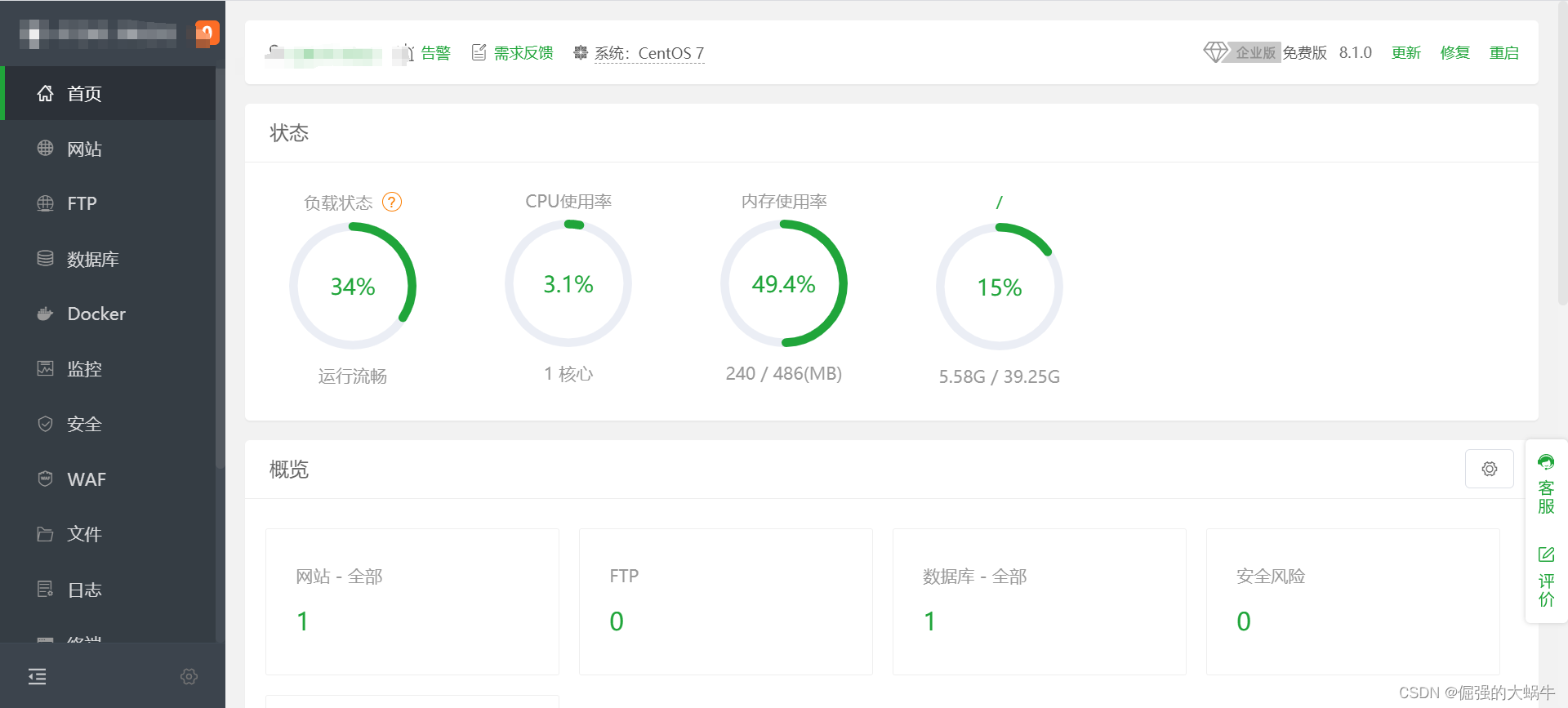Open the 文件 sidebar menu item

[x=108, y=534]
